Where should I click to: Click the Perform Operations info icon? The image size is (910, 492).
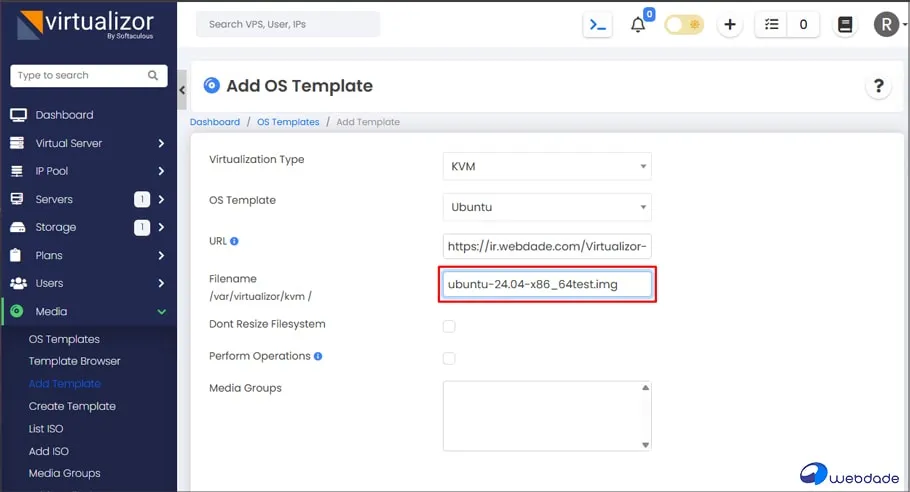[318, 356]
